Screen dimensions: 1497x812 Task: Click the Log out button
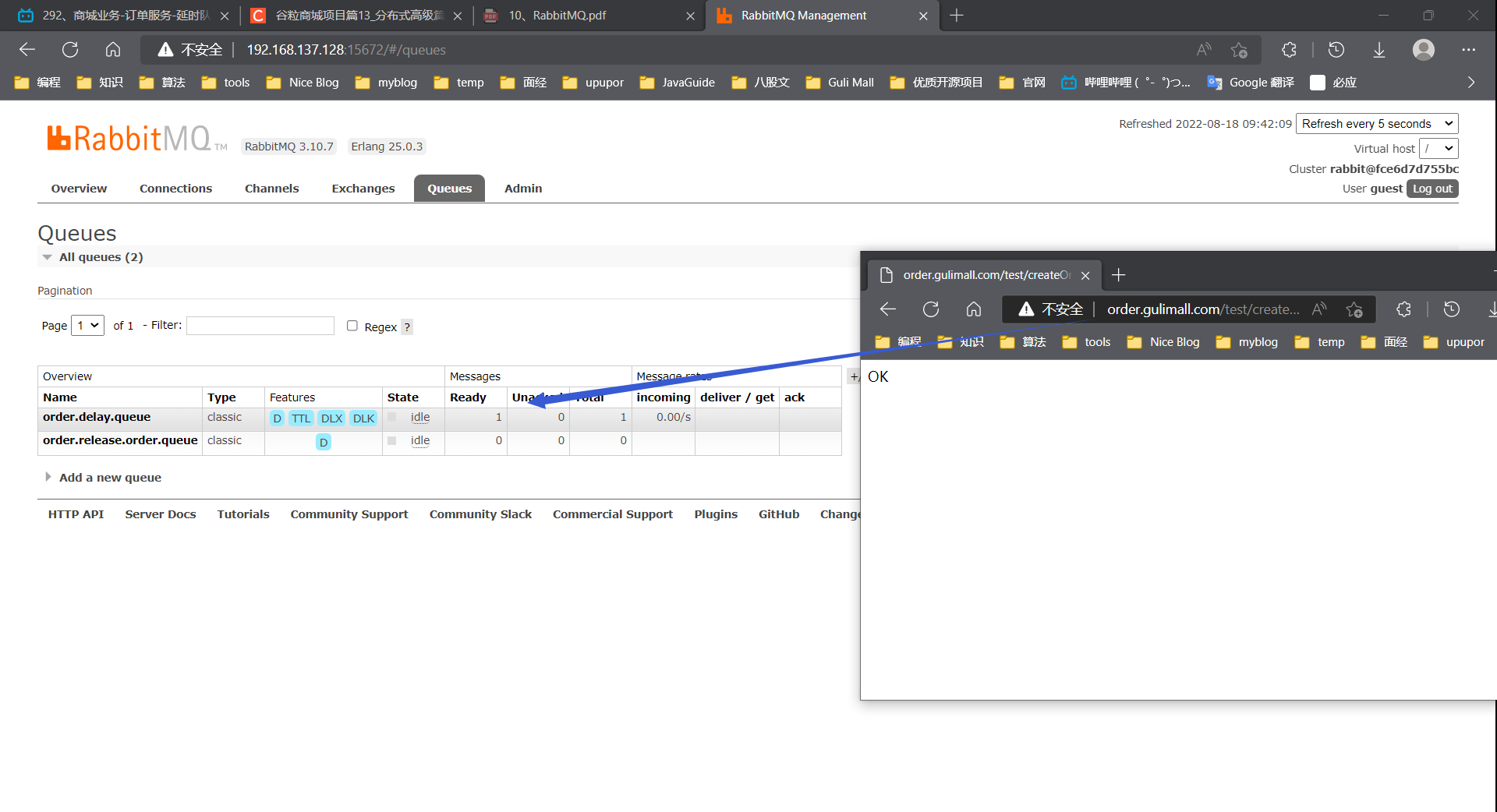click(1432, 189)
